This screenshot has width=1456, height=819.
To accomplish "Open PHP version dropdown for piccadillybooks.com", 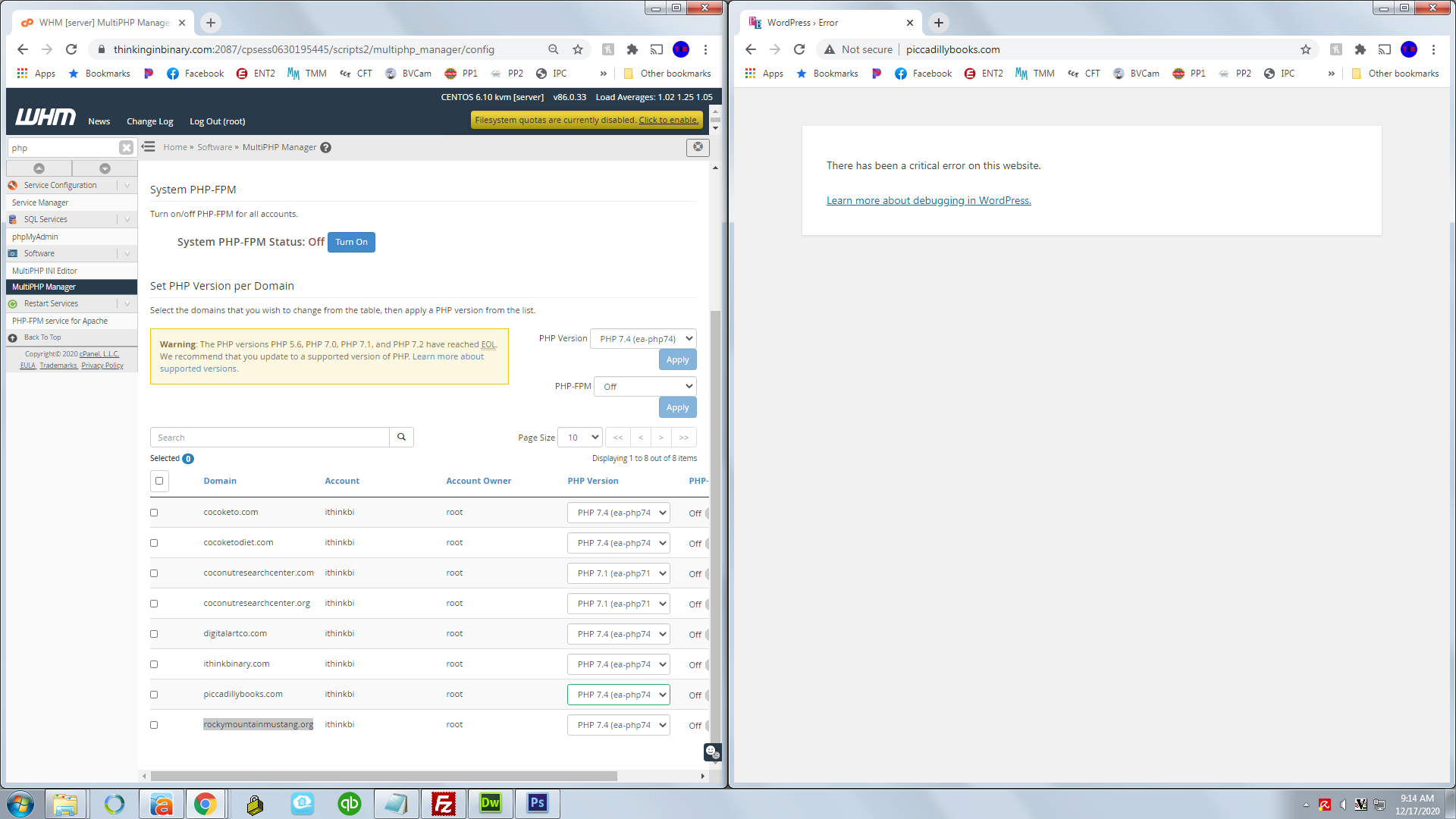I will point(618,695).
